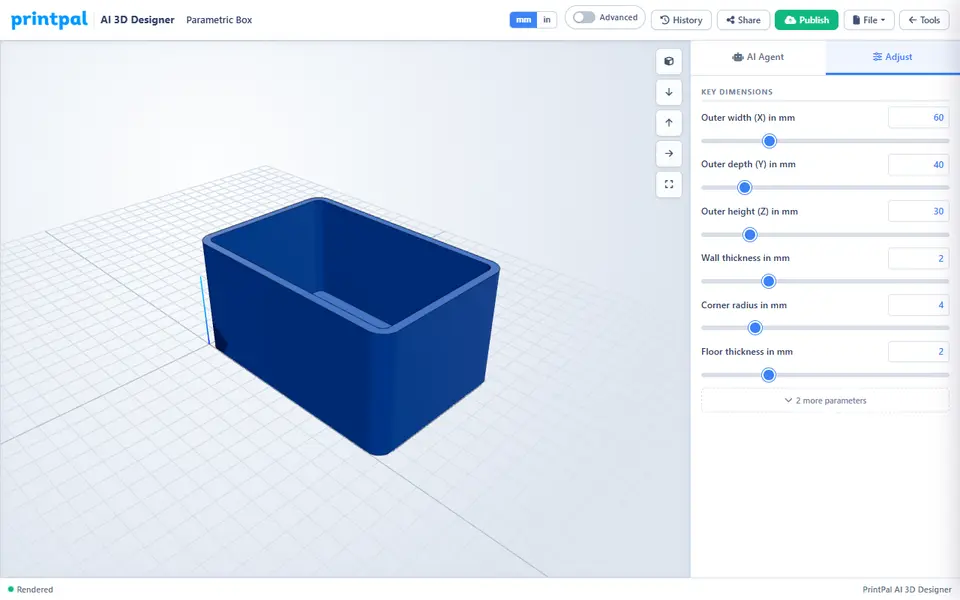Toggle the Advanced switch

pos(584,18)
